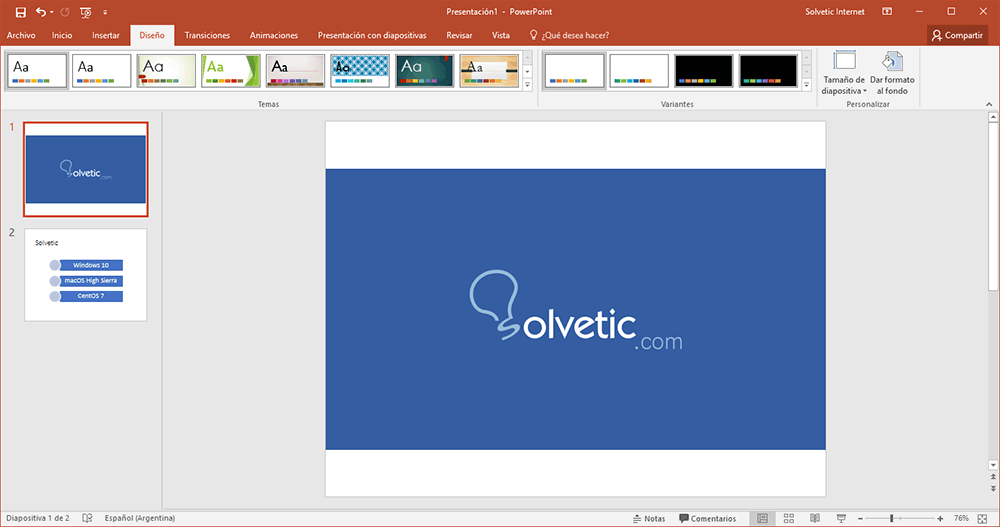The width and height of the screenshot is (1000, 527).
Task: Switch to Normal view icon
Action: pos(762,518)
